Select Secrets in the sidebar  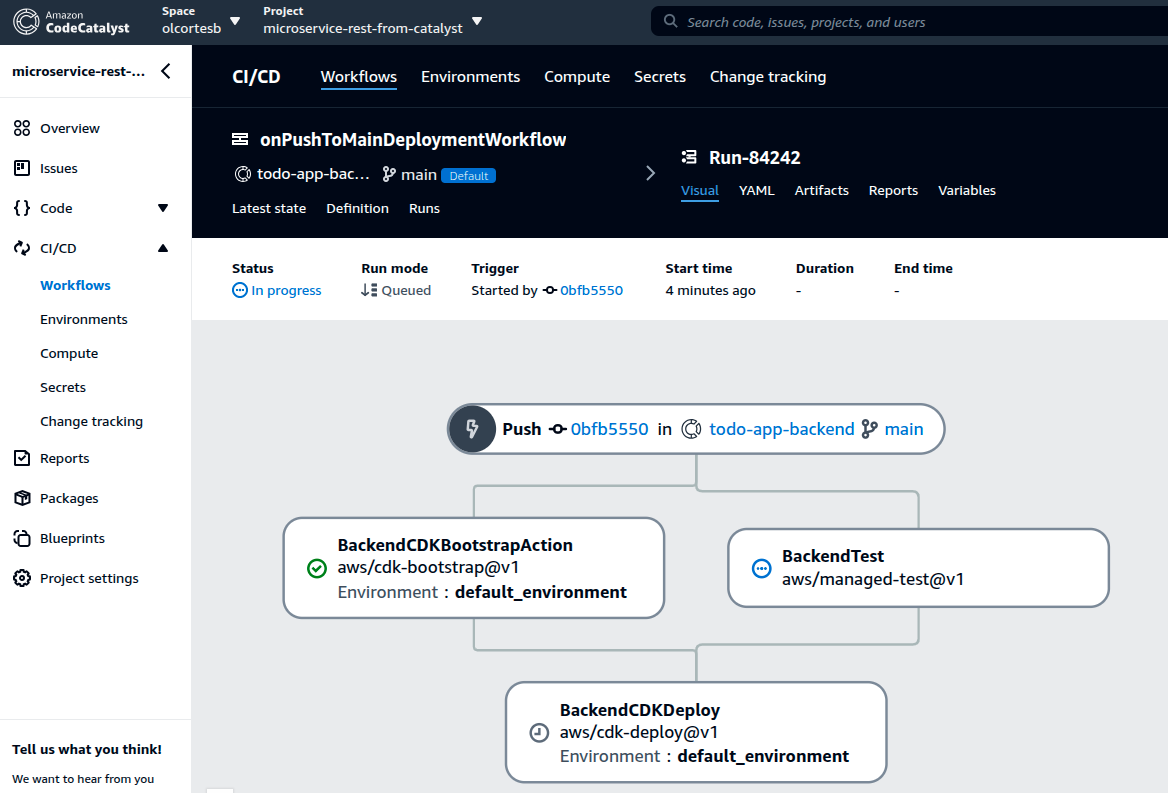click(x=63, y=387)
